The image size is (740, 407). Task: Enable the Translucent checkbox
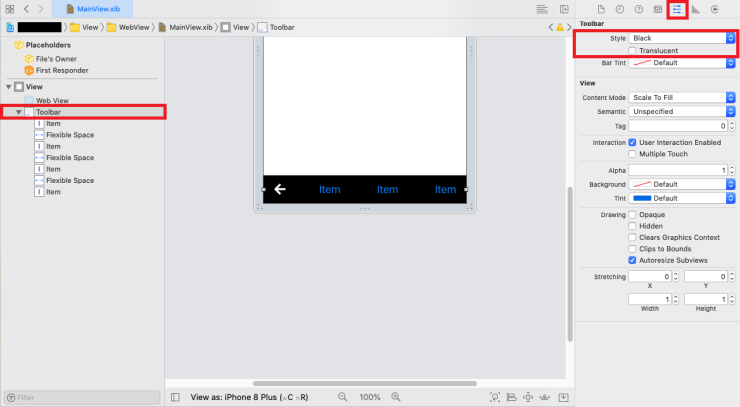point(632,50)
